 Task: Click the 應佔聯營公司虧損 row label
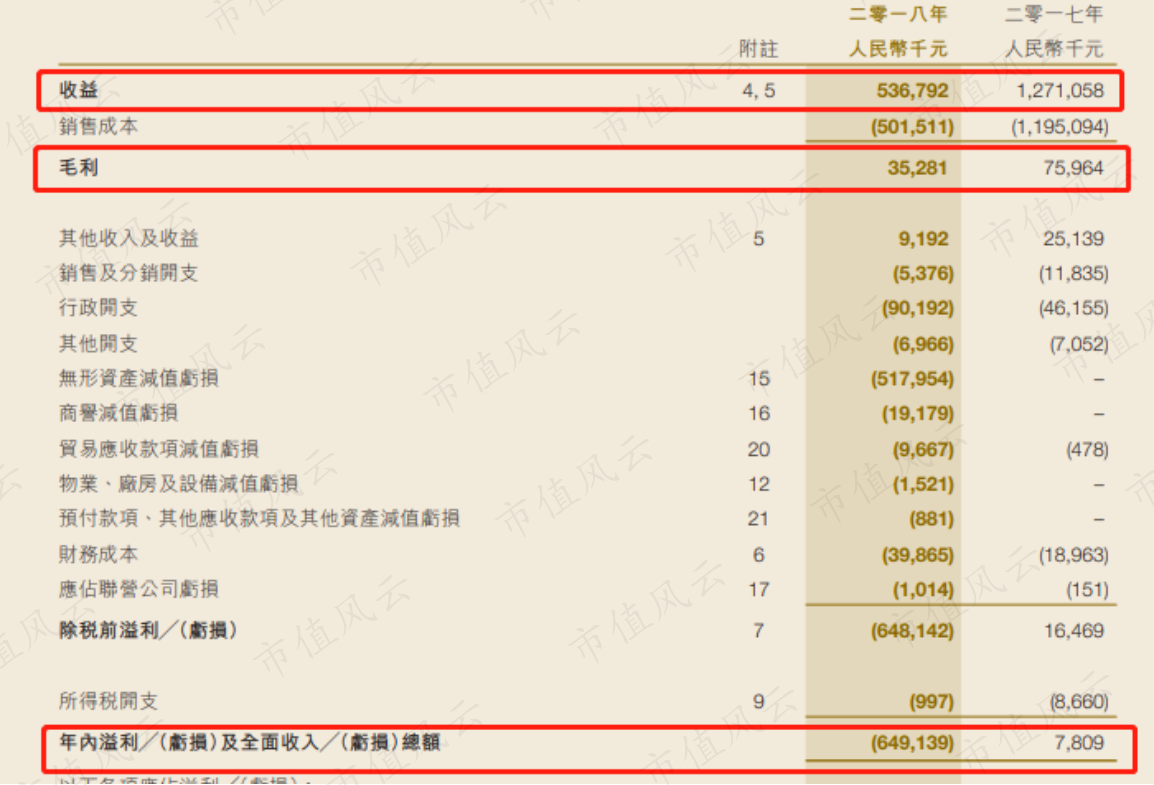(x=138, y=589)
